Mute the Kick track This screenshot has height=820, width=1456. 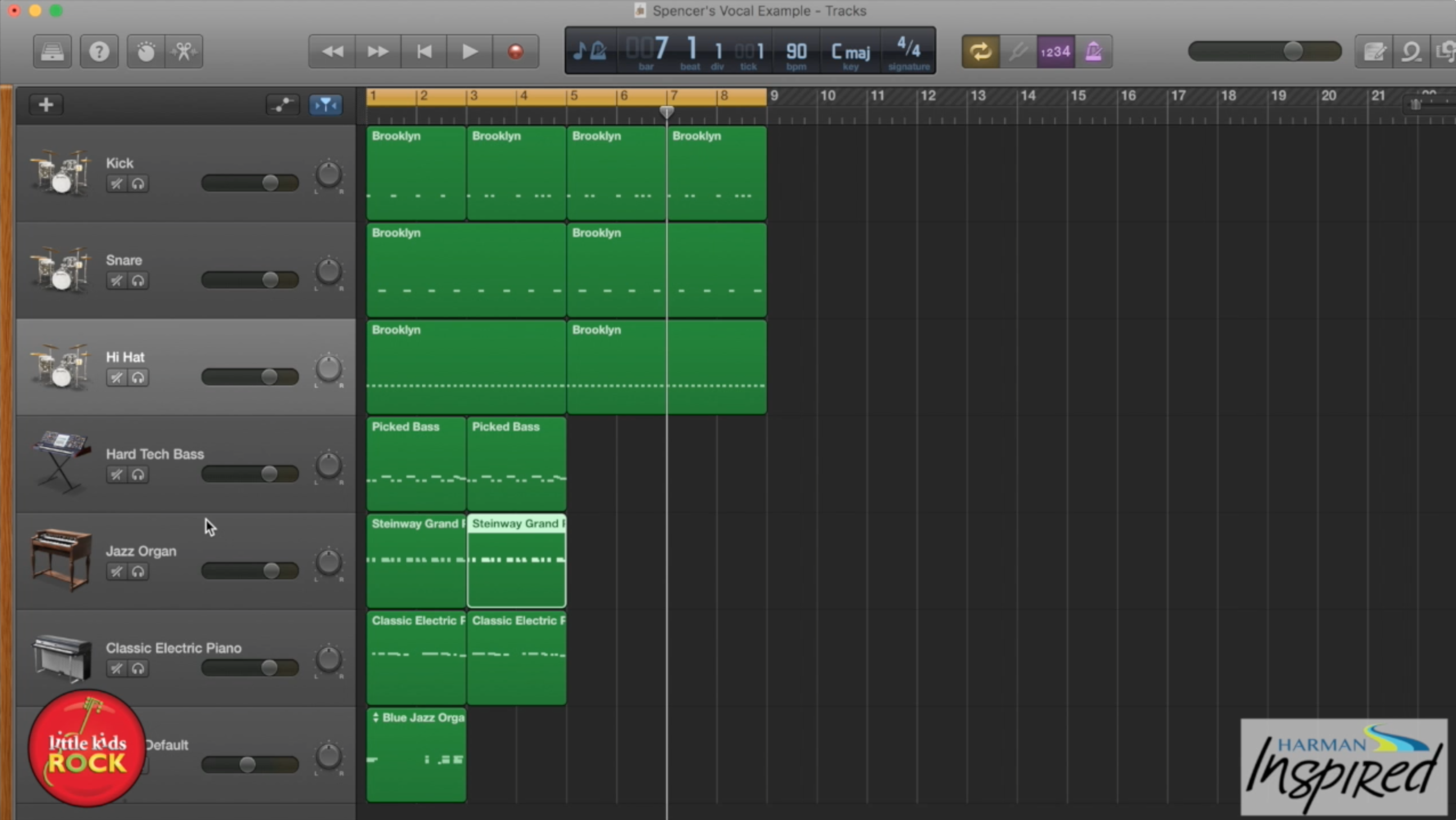[116, 184]
